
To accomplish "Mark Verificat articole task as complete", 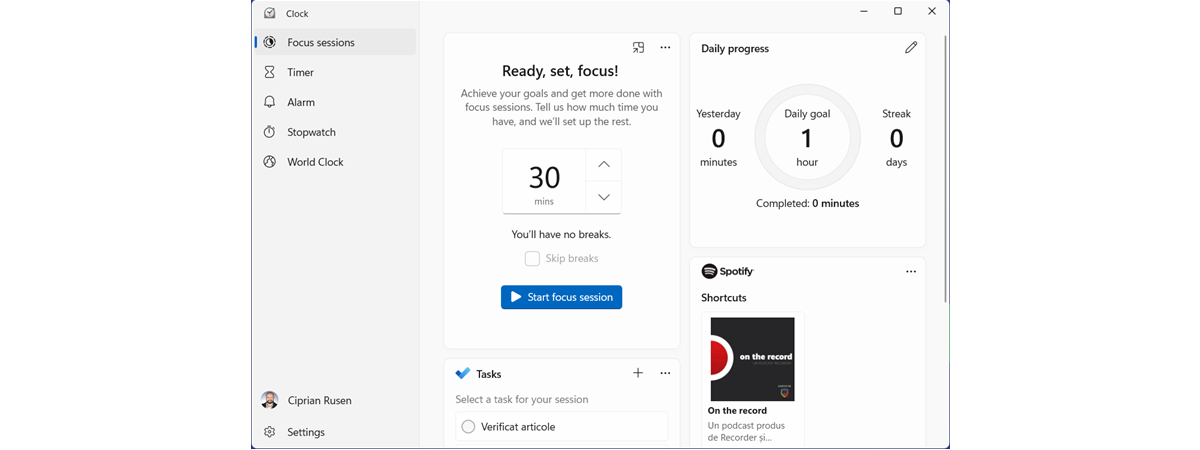I will click(468, 427).
